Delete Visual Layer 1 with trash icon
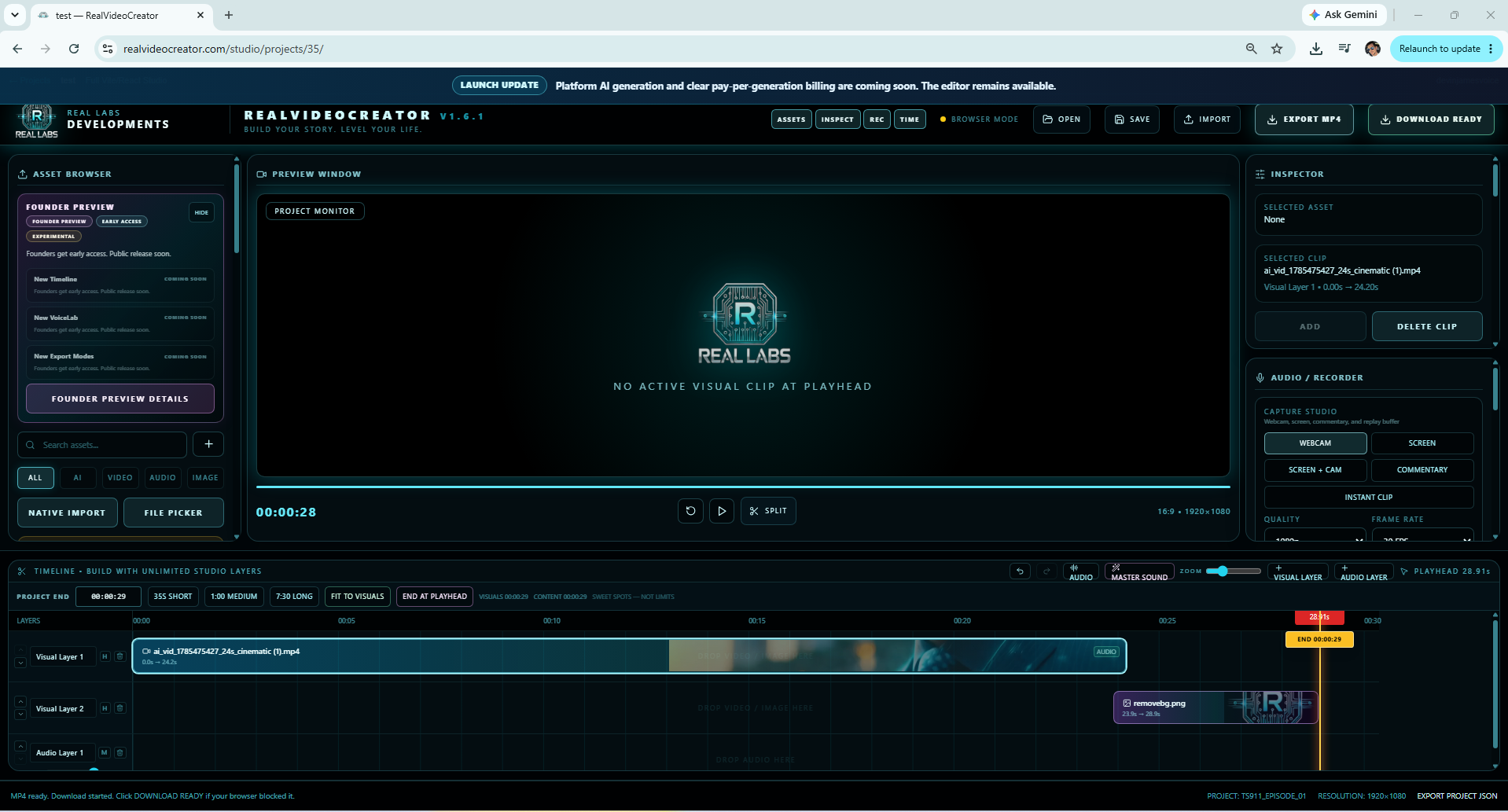 pos(120,656)
